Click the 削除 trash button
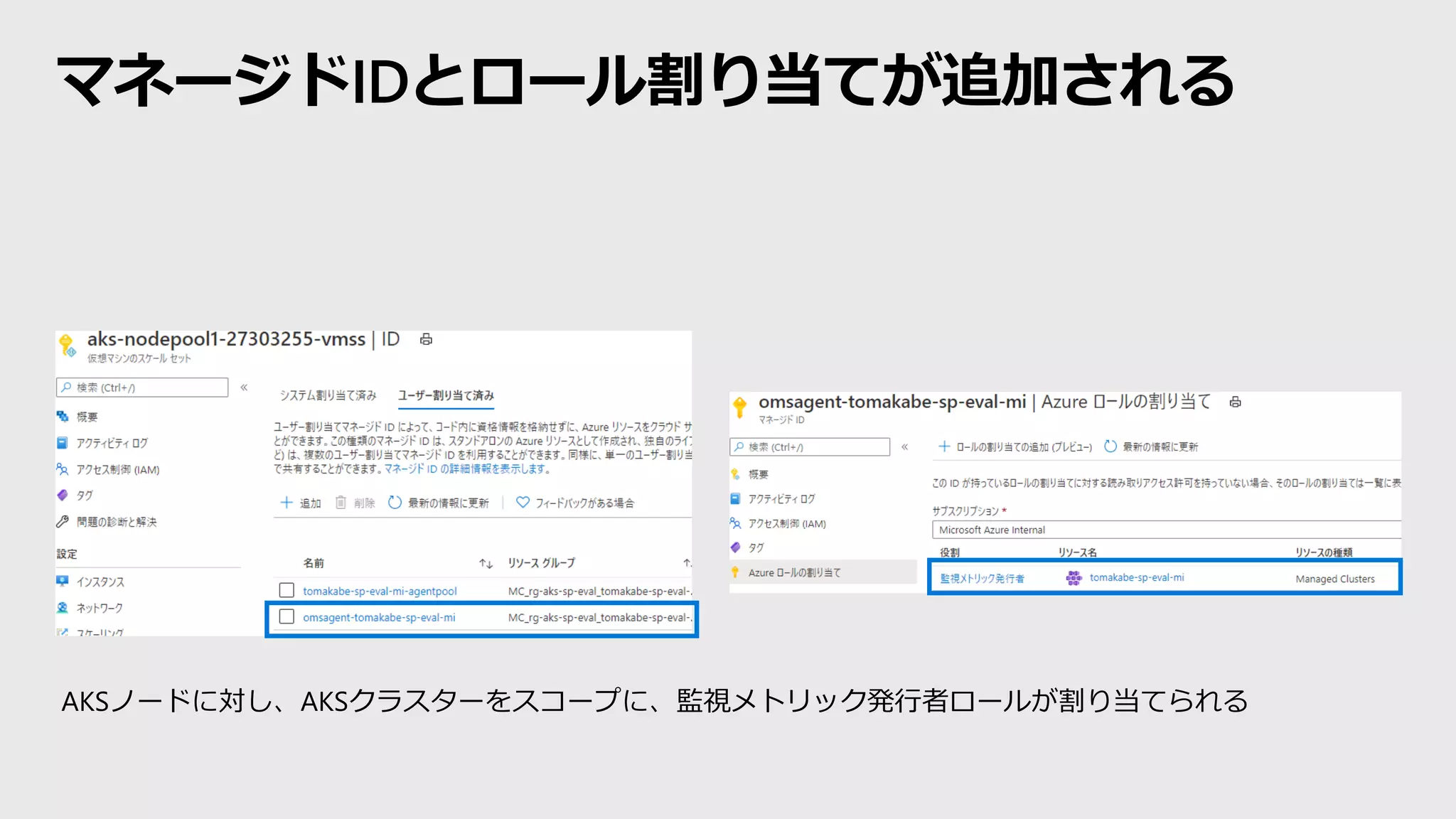The image size is (1456, 819). coord(355,503)
